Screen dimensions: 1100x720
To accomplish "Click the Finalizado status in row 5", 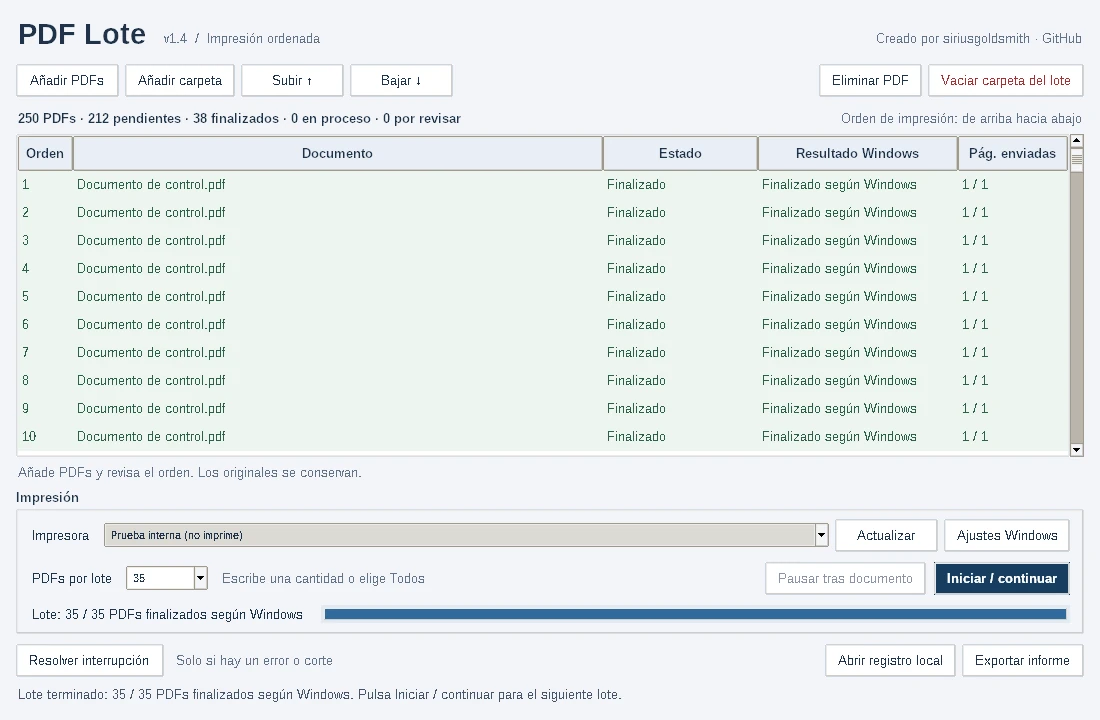I will tap(636, 297).
